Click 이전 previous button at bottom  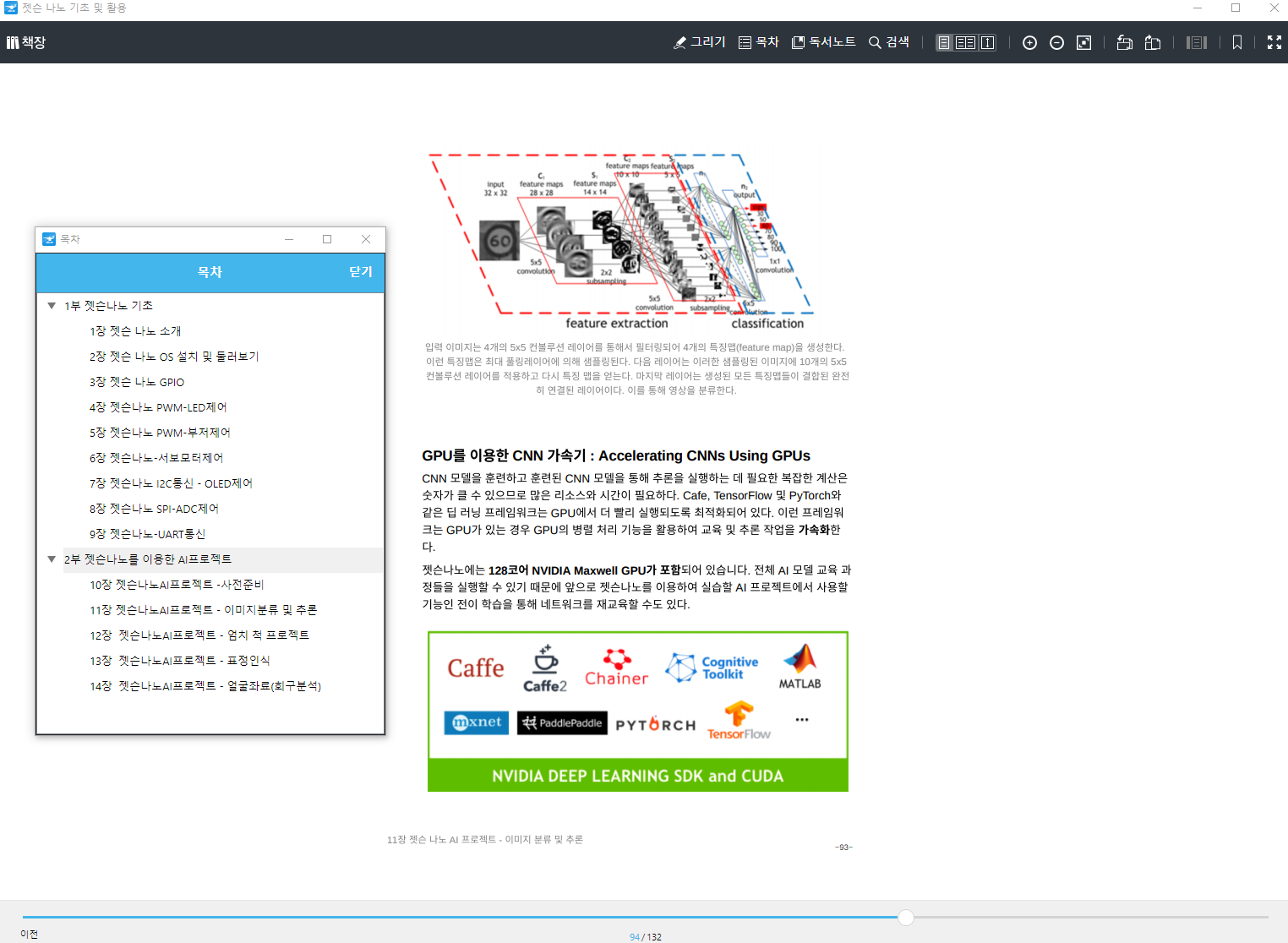pyautogui.click(x=30, y=934)
